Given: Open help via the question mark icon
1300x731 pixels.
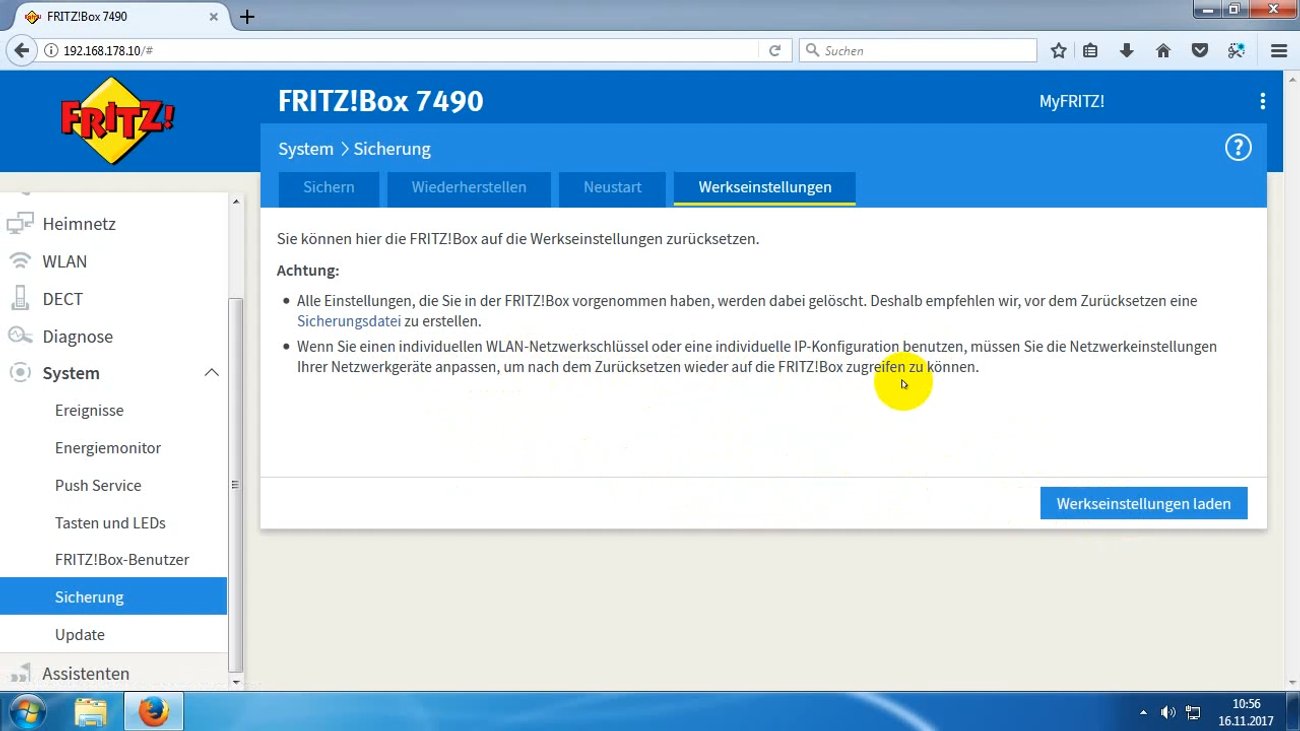Looking at the screenshot, I should click(x=1237, y=146).
